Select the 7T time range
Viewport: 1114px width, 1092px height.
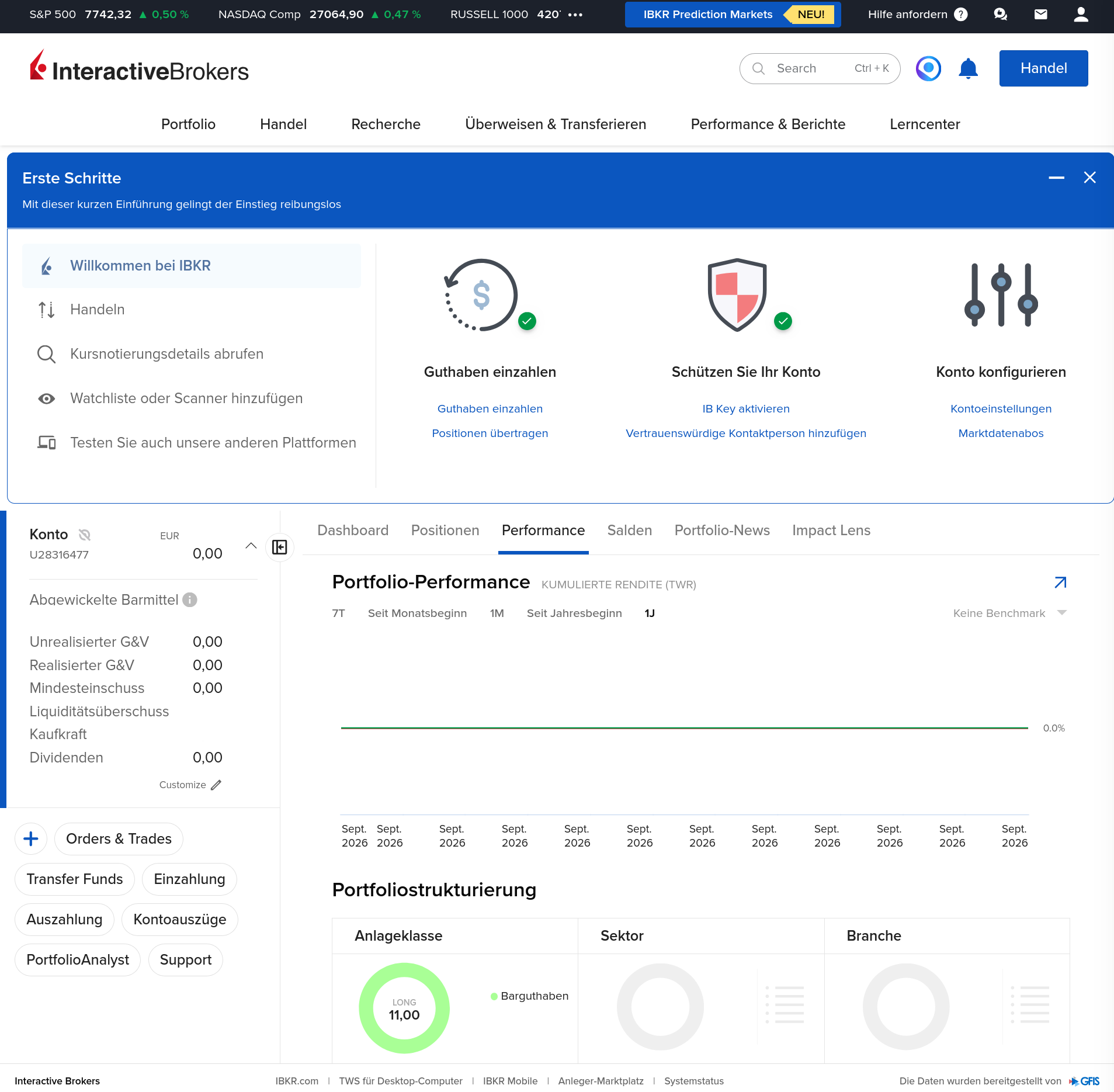(338, 613)
